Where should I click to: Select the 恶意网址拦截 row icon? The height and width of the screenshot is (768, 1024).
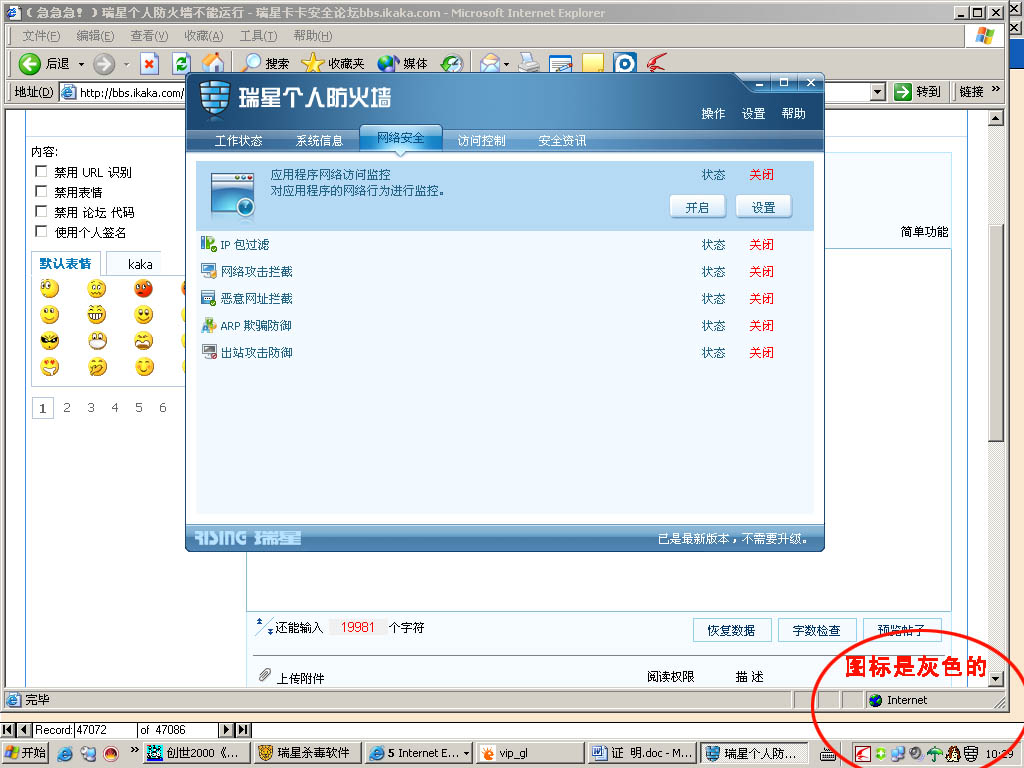(x=208, y=298)
